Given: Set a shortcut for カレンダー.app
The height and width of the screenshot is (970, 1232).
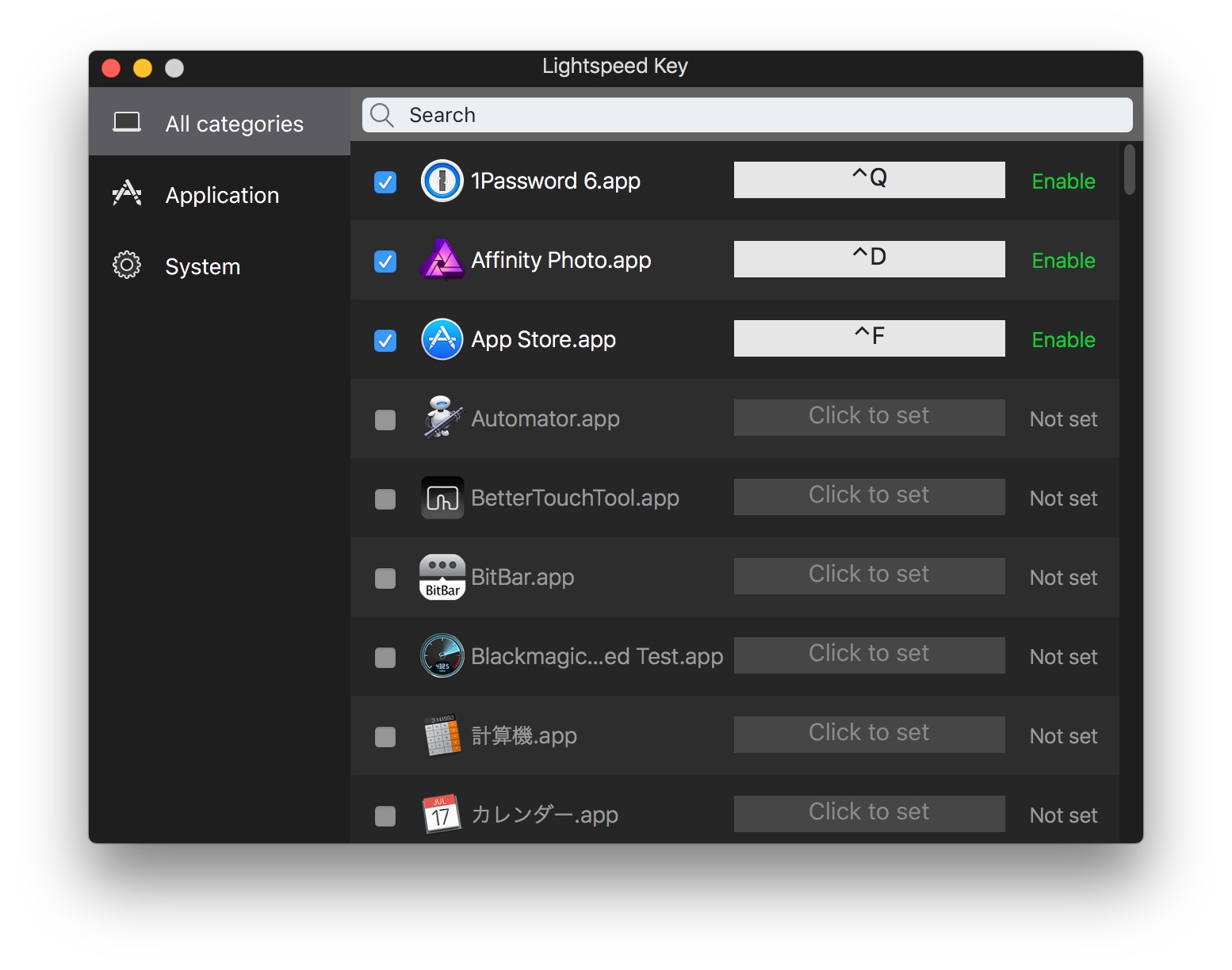Looking at the screenshot, I should pyautogui.click(x=870, y=814).
